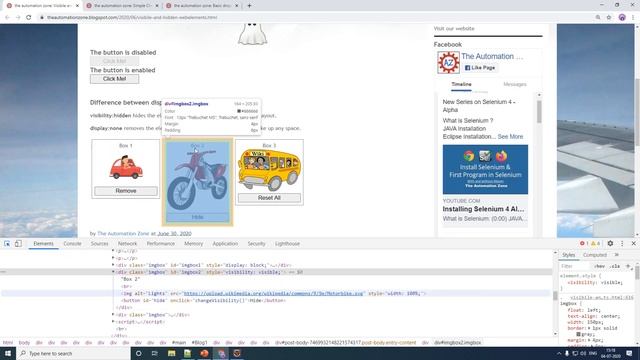Open the notification center icon
The width and height of the screenshot is (640, 360).
pyautogui.click(x=629, y=353)
